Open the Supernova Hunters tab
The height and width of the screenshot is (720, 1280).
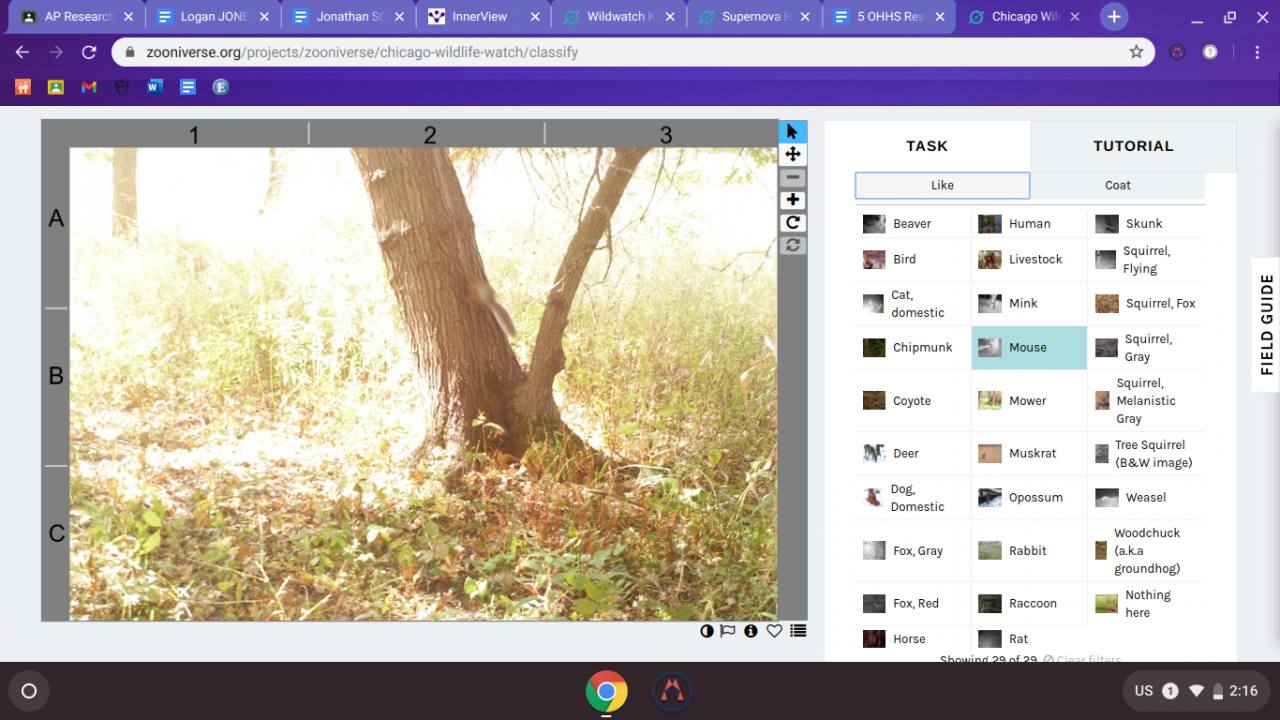tap(754, 17)
